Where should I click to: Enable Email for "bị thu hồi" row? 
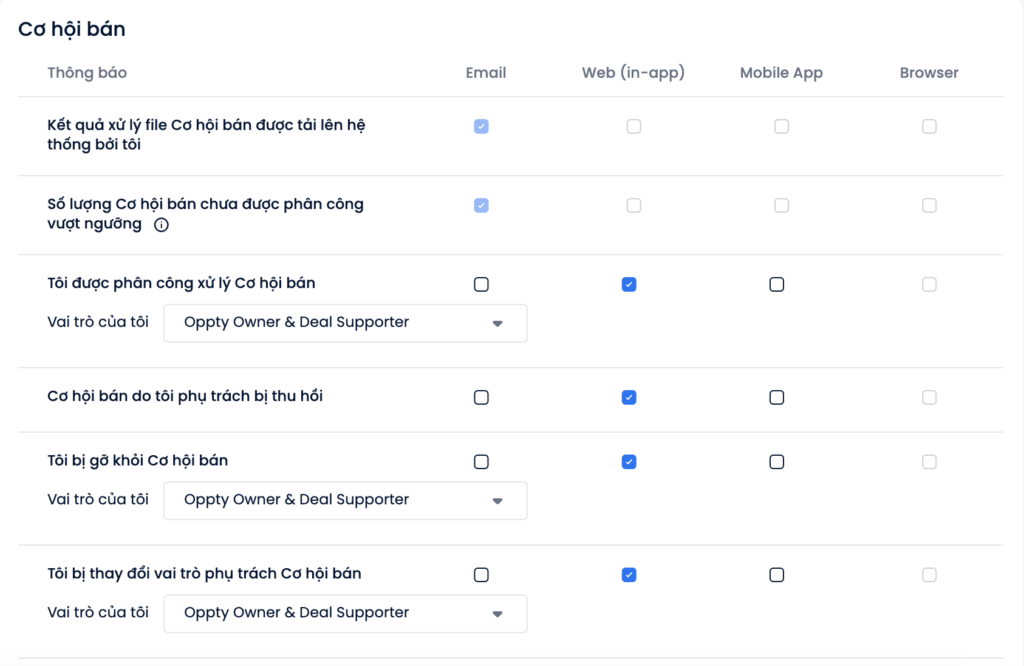point(481,398)
